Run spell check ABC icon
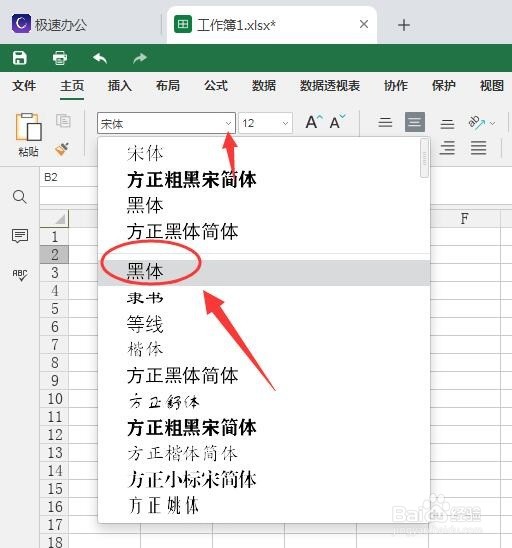512x548 pixels. click(20, 275)
